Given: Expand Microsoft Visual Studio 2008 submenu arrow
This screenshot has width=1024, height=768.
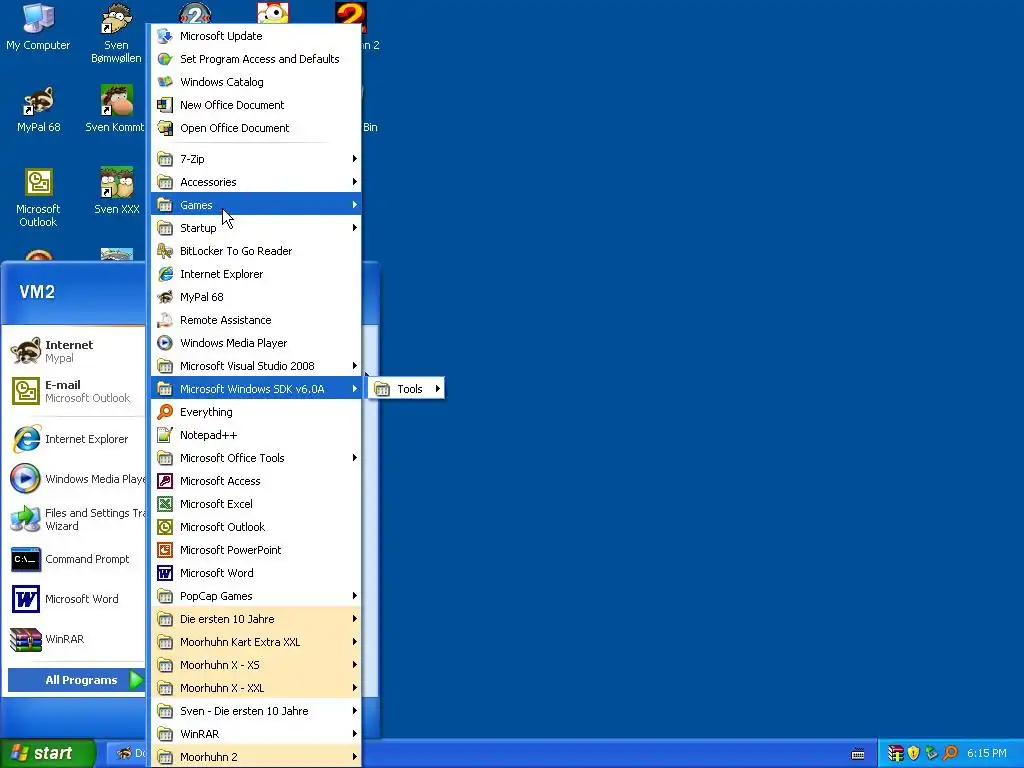Looking at the screenshot, I should [x=355, y=366].
